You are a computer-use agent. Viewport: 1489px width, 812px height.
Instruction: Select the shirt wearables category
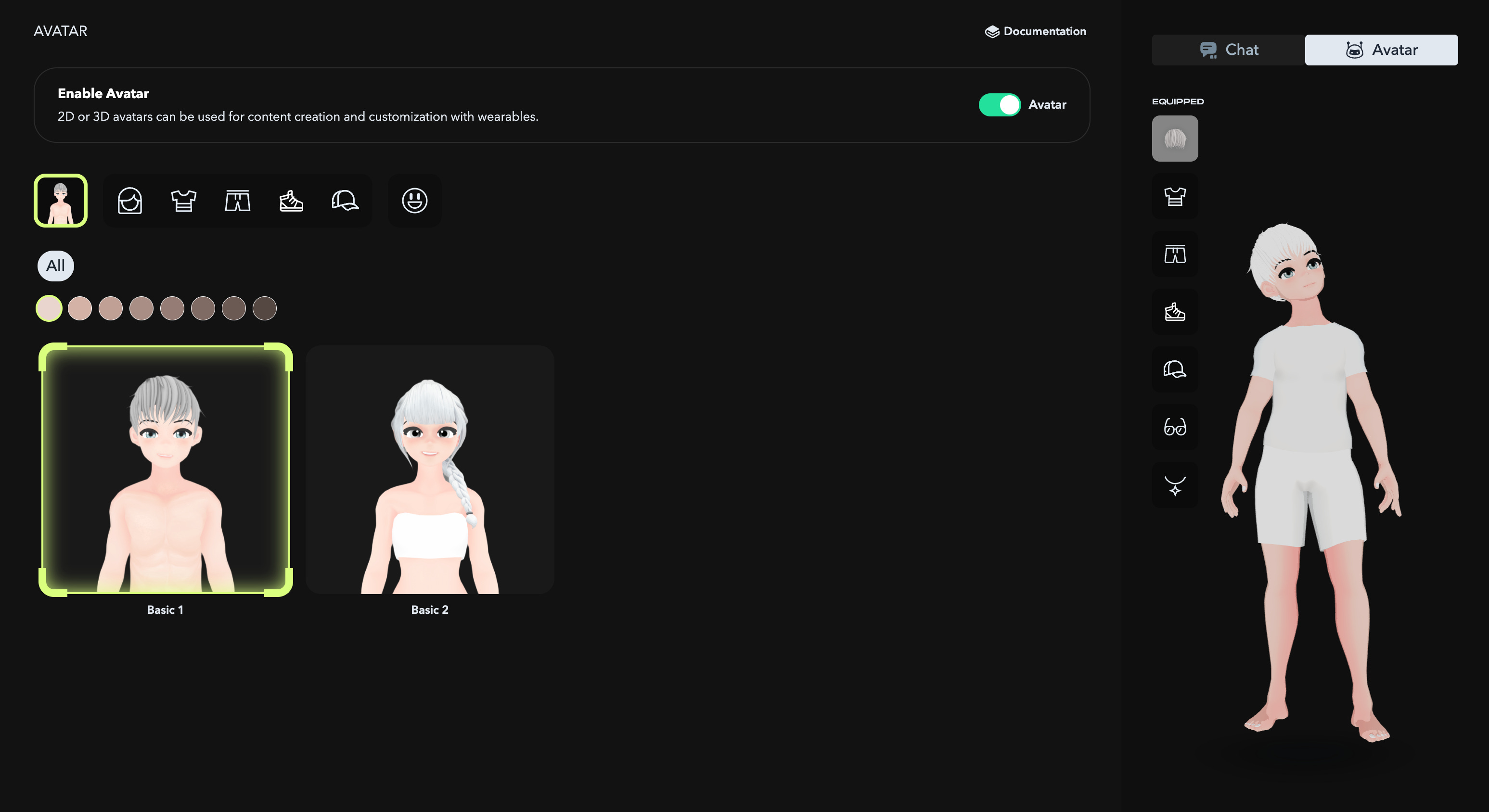tap(183, 201)
